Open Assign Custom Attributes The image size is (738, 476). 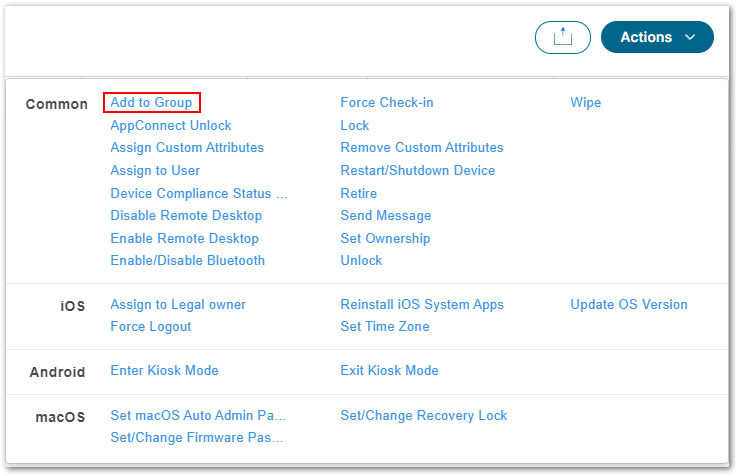pos(187,147)
